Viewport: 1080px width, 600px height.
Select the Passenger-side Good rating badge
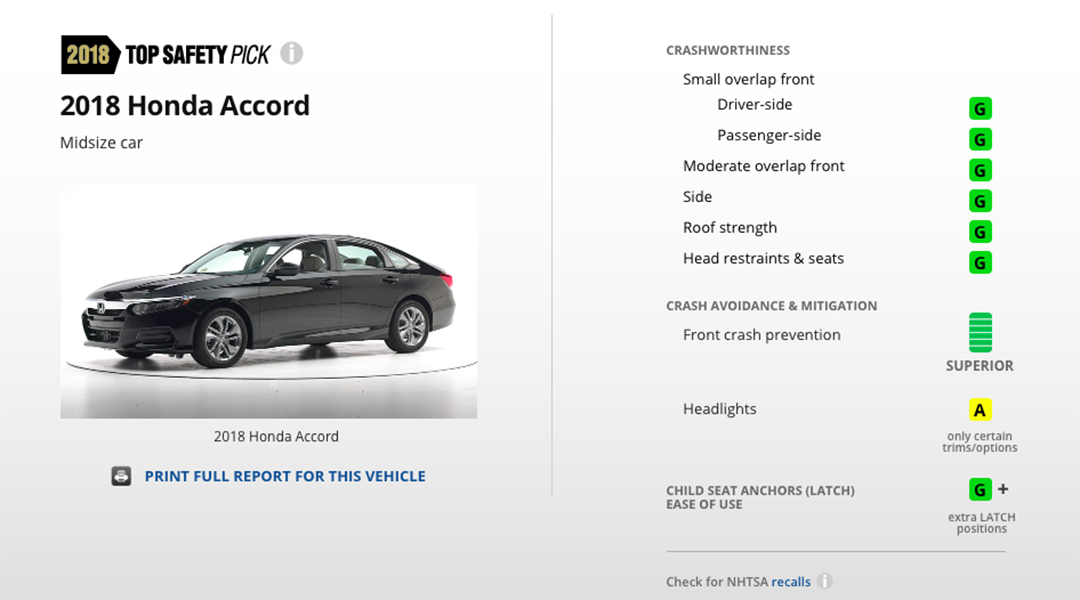[x=980, y=139]
